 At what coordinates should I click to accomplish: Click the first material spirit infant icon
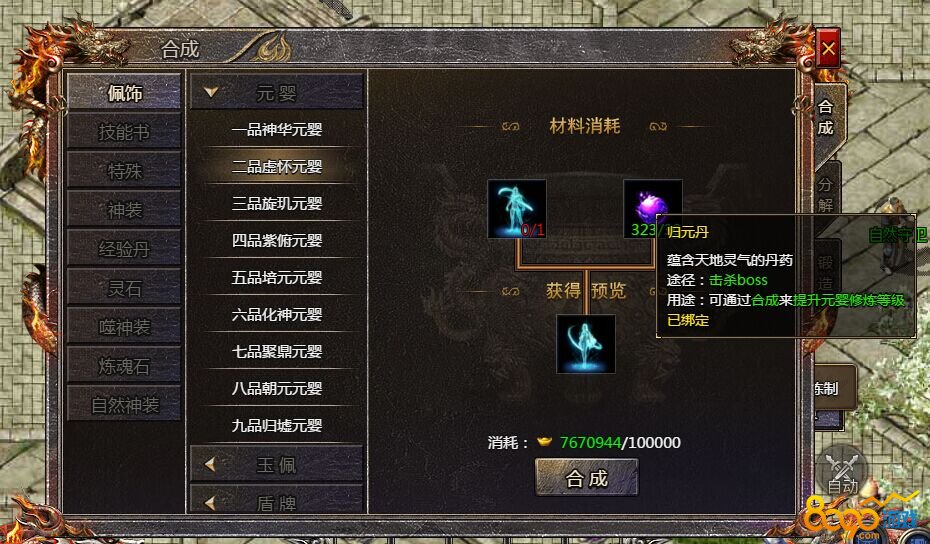click(517, 209)
